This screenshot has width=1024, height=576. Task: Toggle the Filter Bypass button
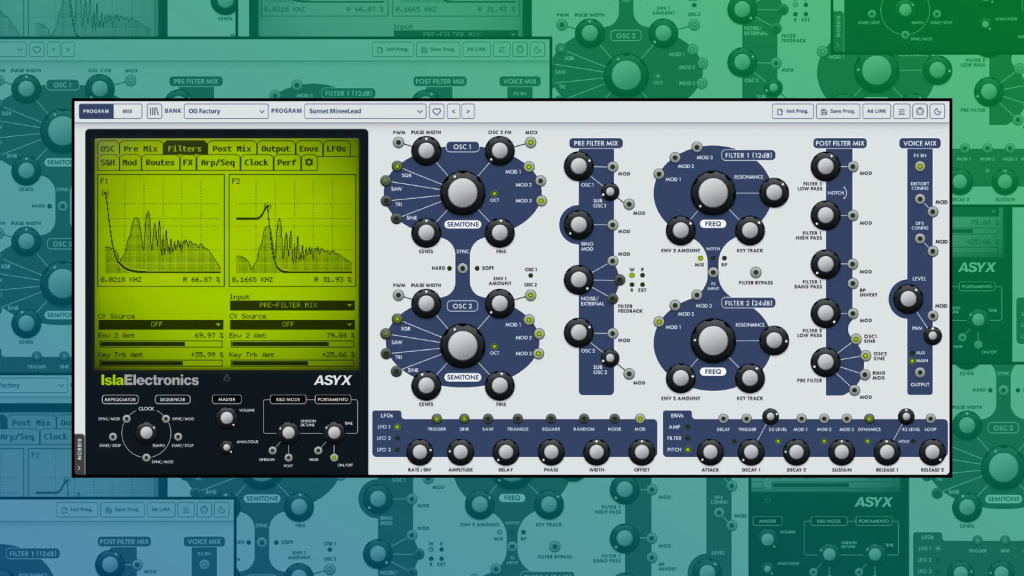pos(755,272)
